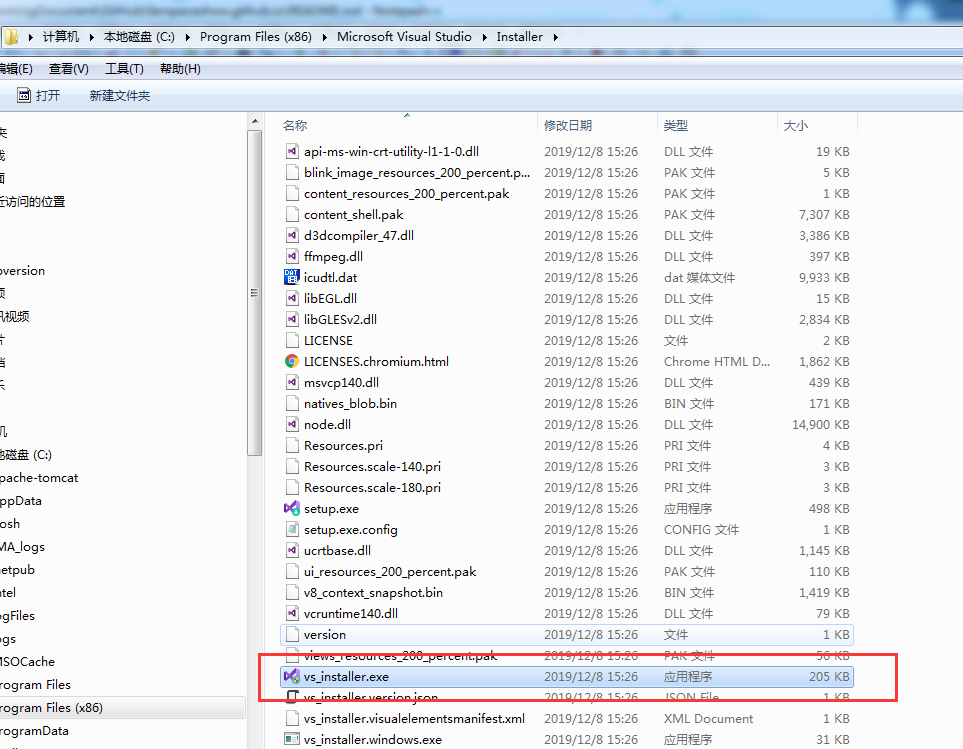Expand the dropdown arrow after Microsoft Visual Studio
The height and width of the screenshot is (749, 963).
pyautogui.click(x=484, y=37)
